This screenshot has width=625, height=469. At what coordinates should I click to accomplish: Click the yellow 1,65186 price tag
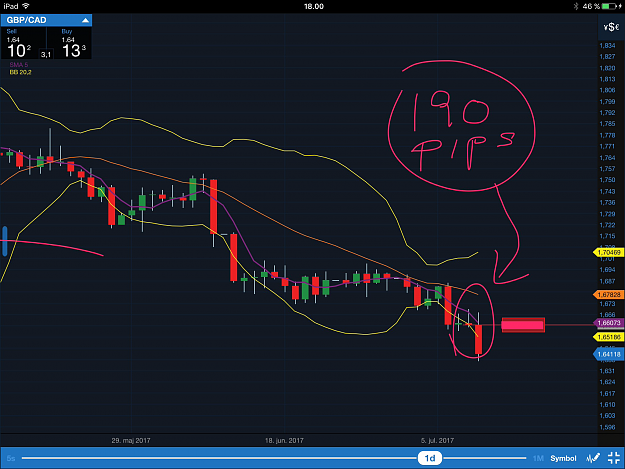(609, 337)
